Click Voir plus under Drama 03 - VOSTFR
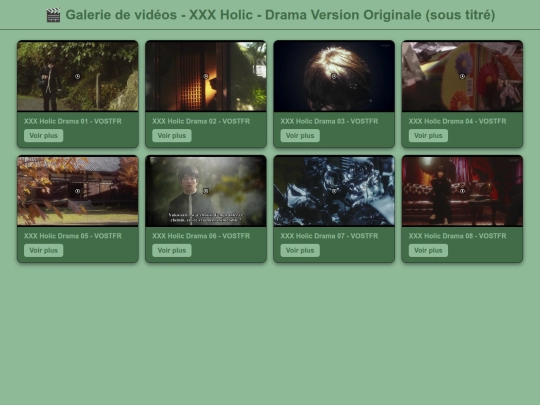The width and height of the screenshot is (540, 405). click(300, 136)
